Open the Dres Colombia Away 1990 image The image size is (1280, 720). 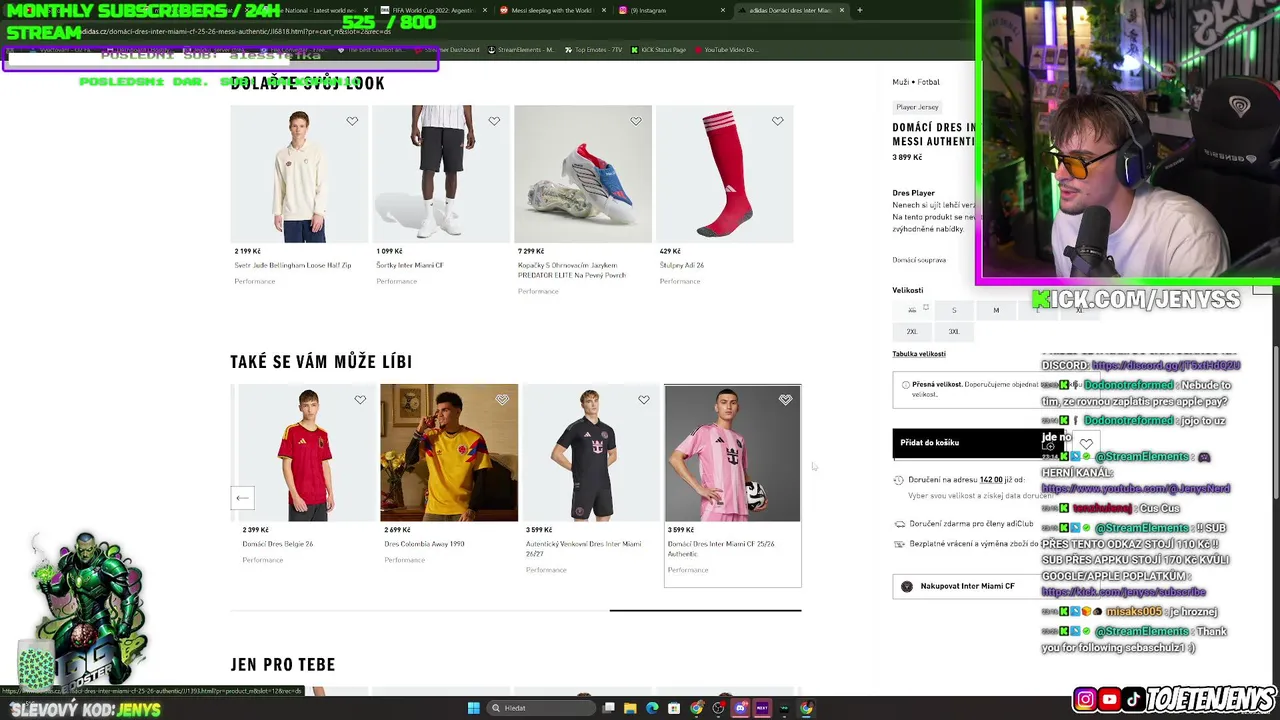pos(449,453)
